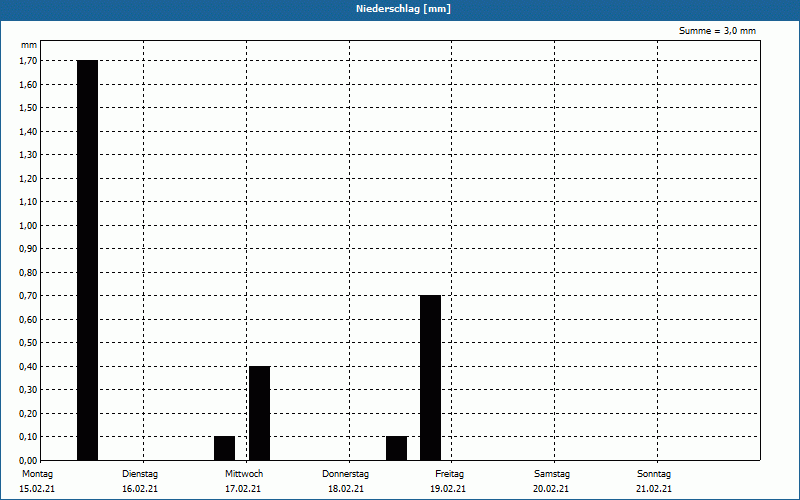
Task: Click the 1,30 y-axis value
Action: click(x=28, y=155)
